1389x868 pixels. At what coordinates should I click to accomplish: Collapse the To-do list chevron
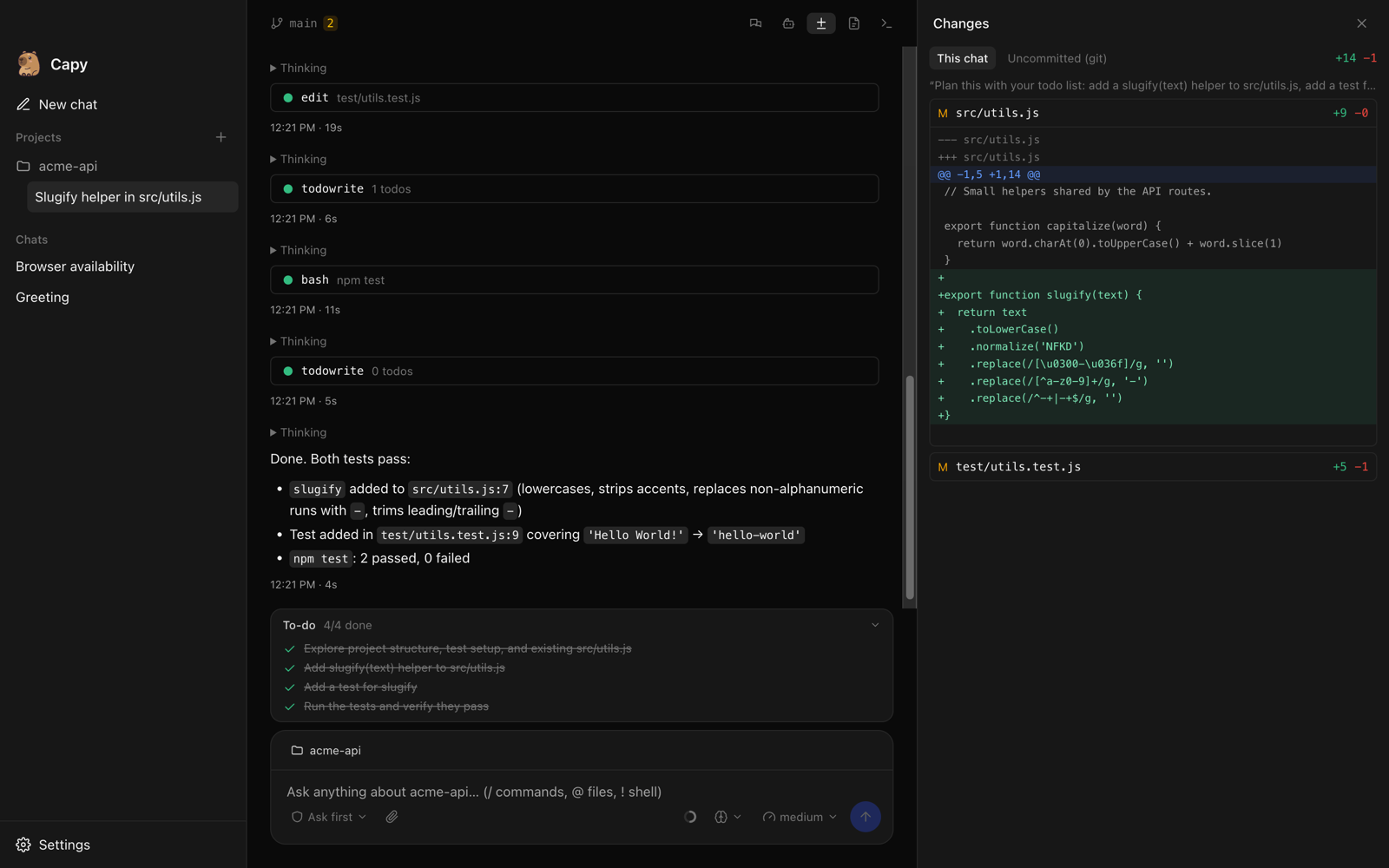pyautogui.click(x=875, y=625)
